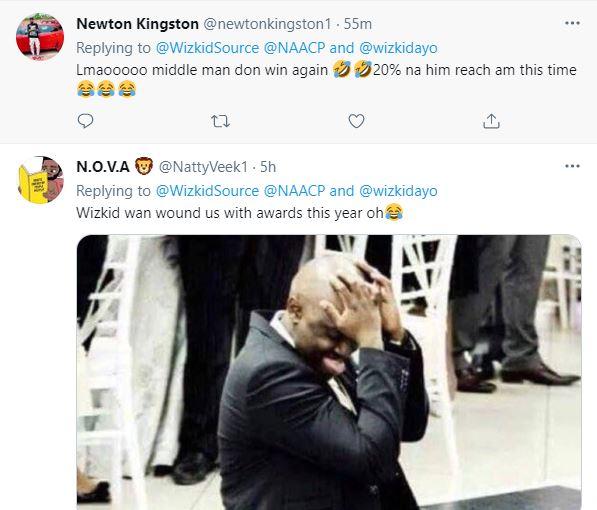The width and height of the screenshot is (597, 510).
Task: Open more options on N.O.V.A's tweet
Action: tap(572, 166)
